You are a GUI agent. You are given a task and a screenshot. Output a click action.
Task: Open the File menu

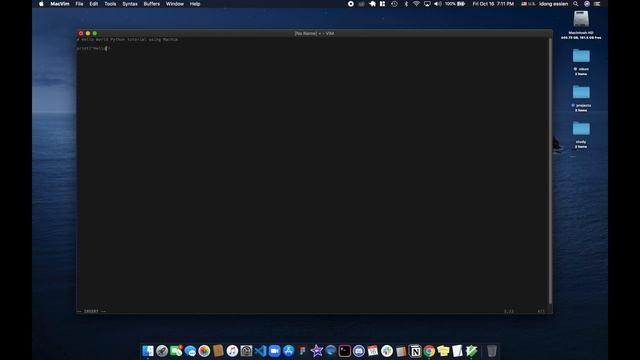[x=79, y=4]
